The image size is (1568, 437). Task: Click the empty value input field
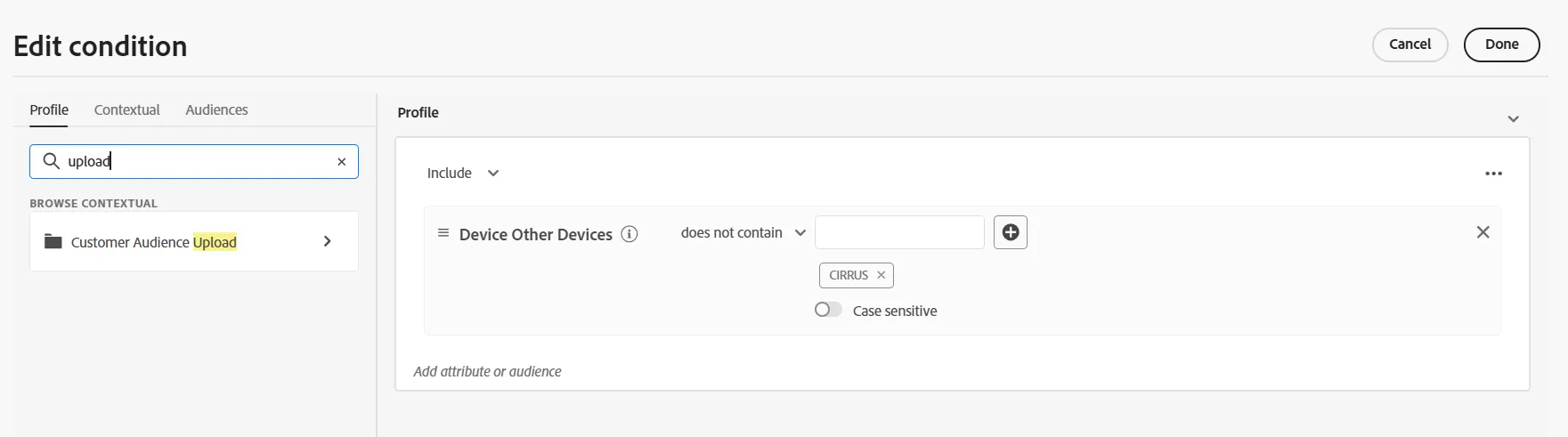click(x=899, y=232)
